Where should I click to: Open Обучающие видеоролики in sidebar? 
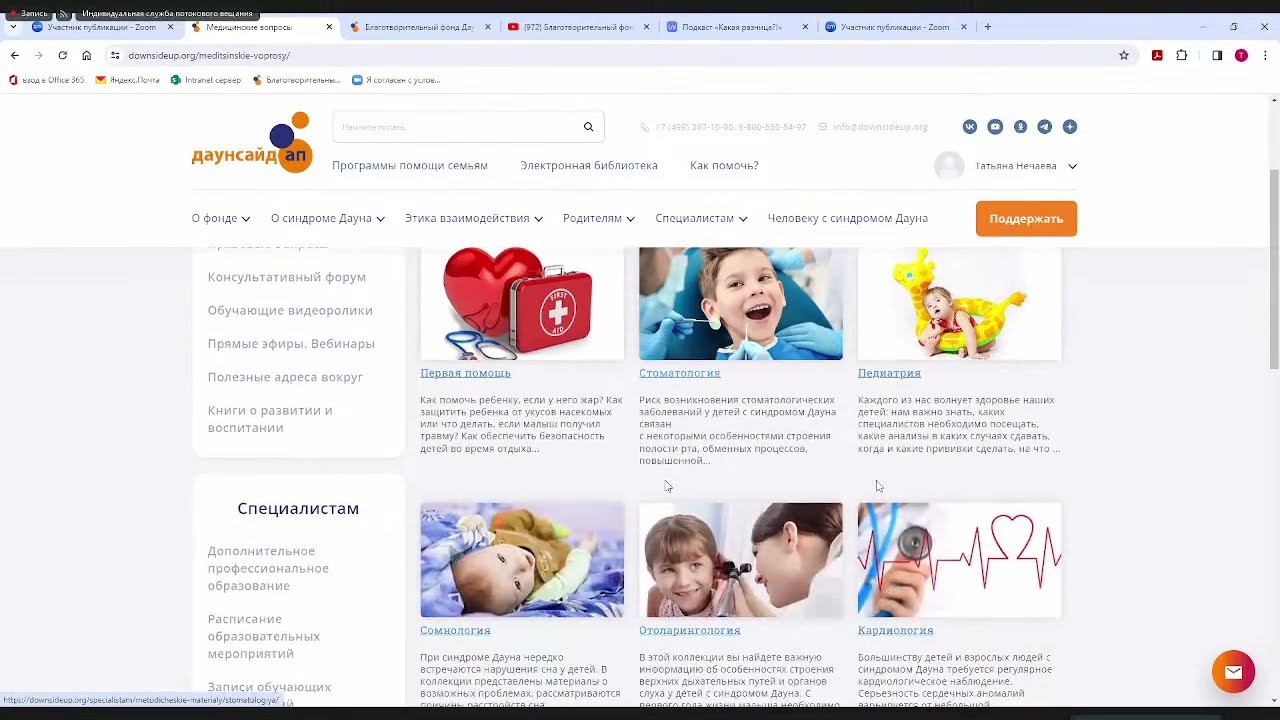point(290,310)
